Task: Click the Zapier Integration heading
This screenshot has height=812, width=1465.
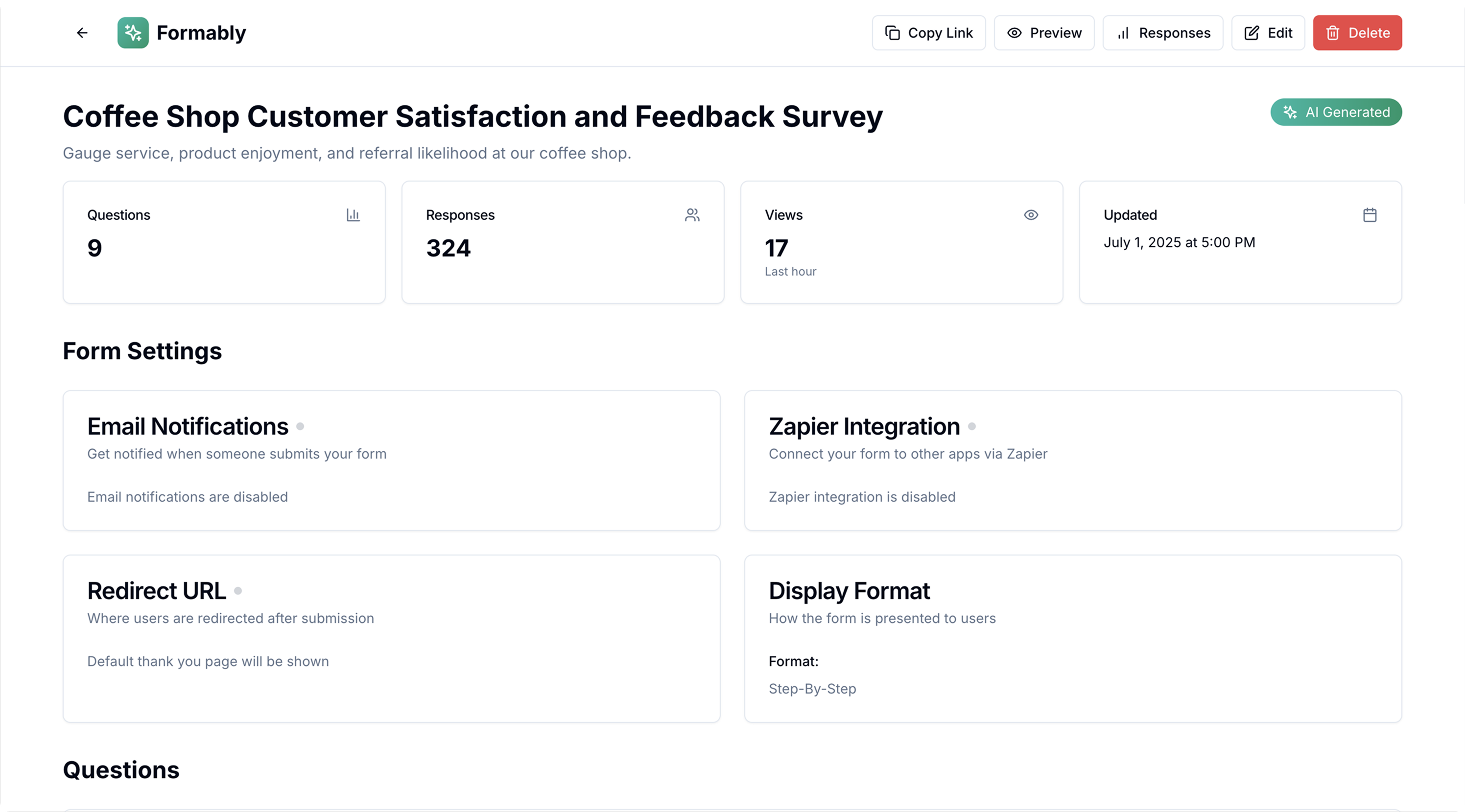Action: pos(864,426)
